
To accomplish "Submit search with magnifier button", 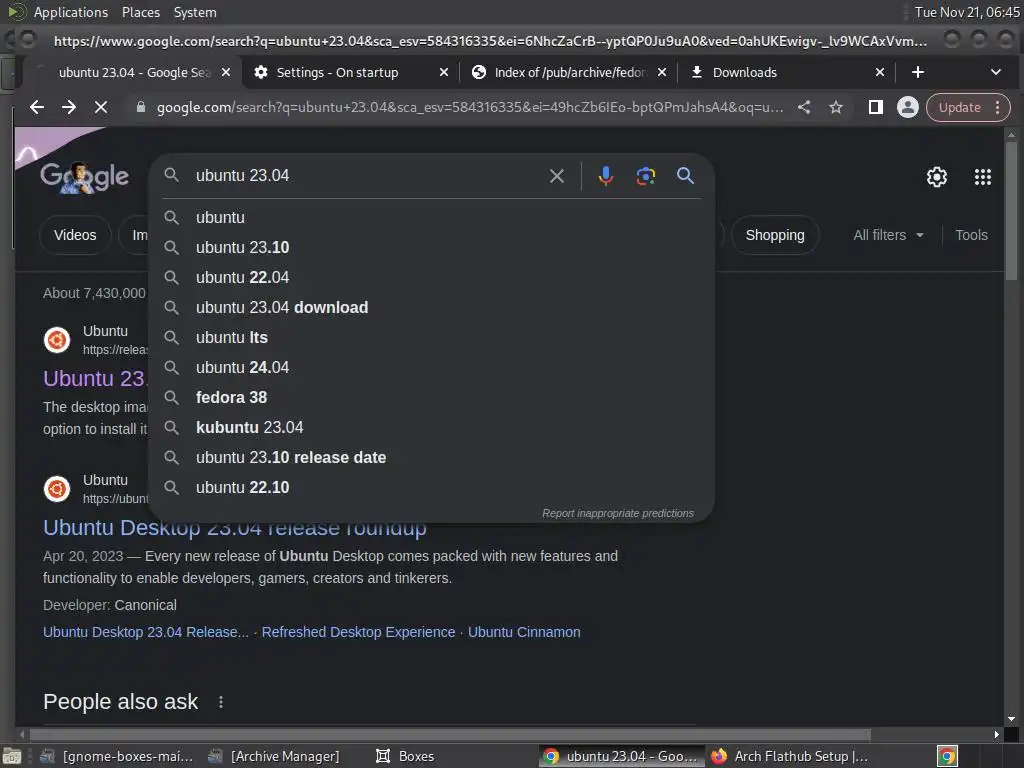I will tap(685, 176).
